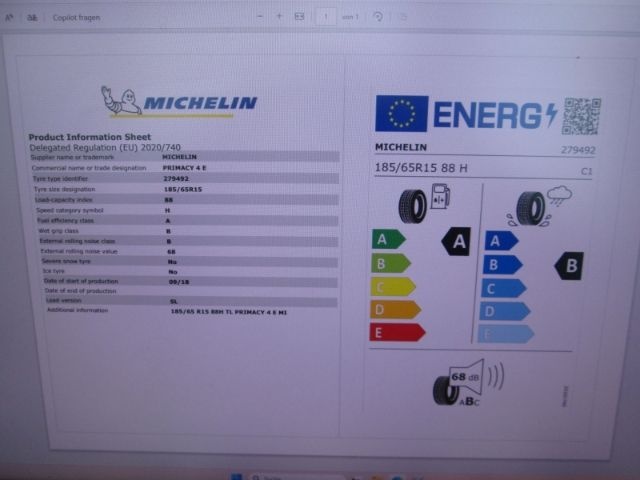Open the Windows Start button
This screenshot has width=640, height=480.
236,477
